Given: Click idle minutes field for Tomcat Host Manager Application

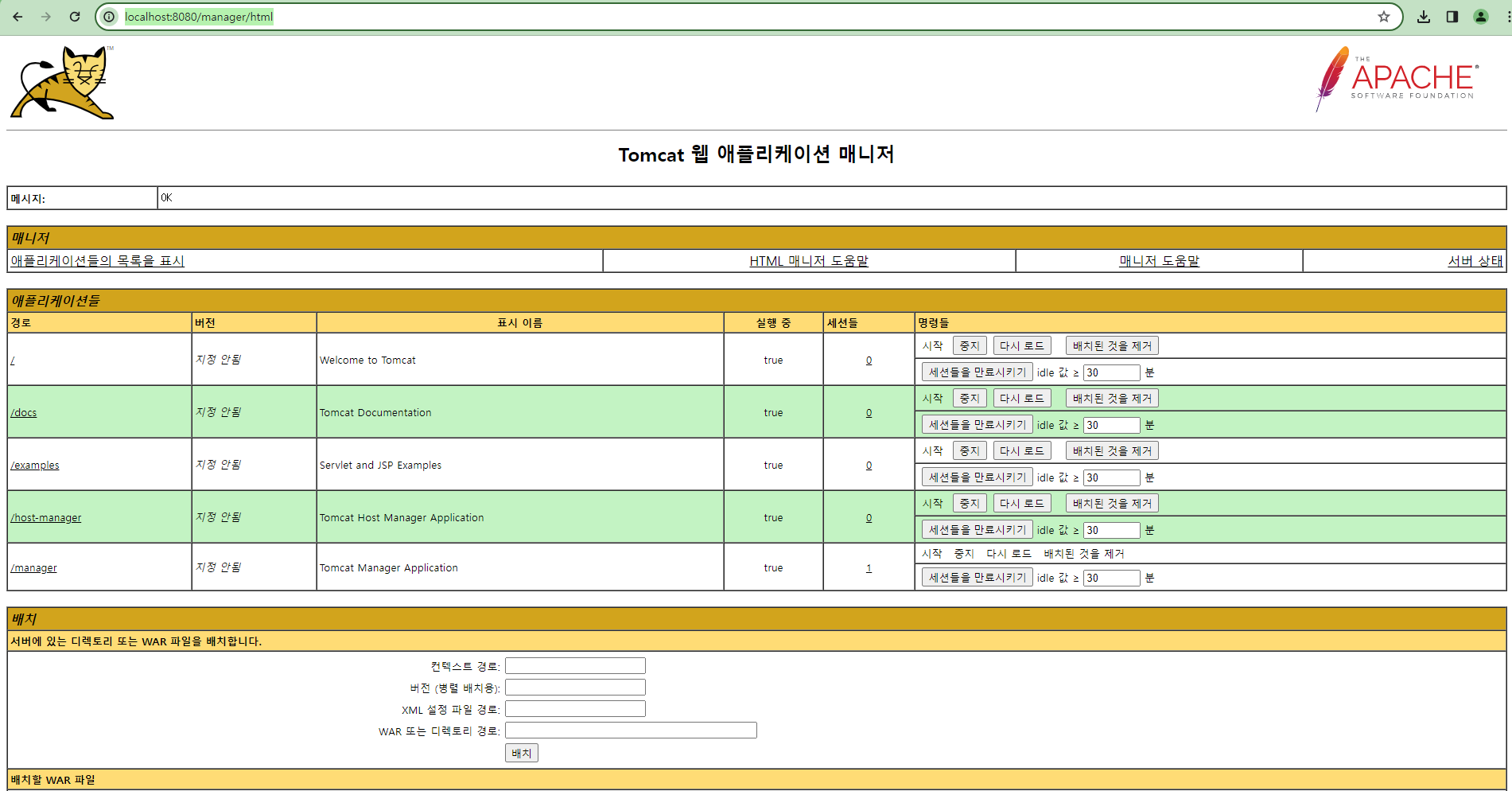Looking at the screenshot, I should [x=1112, y=530].
